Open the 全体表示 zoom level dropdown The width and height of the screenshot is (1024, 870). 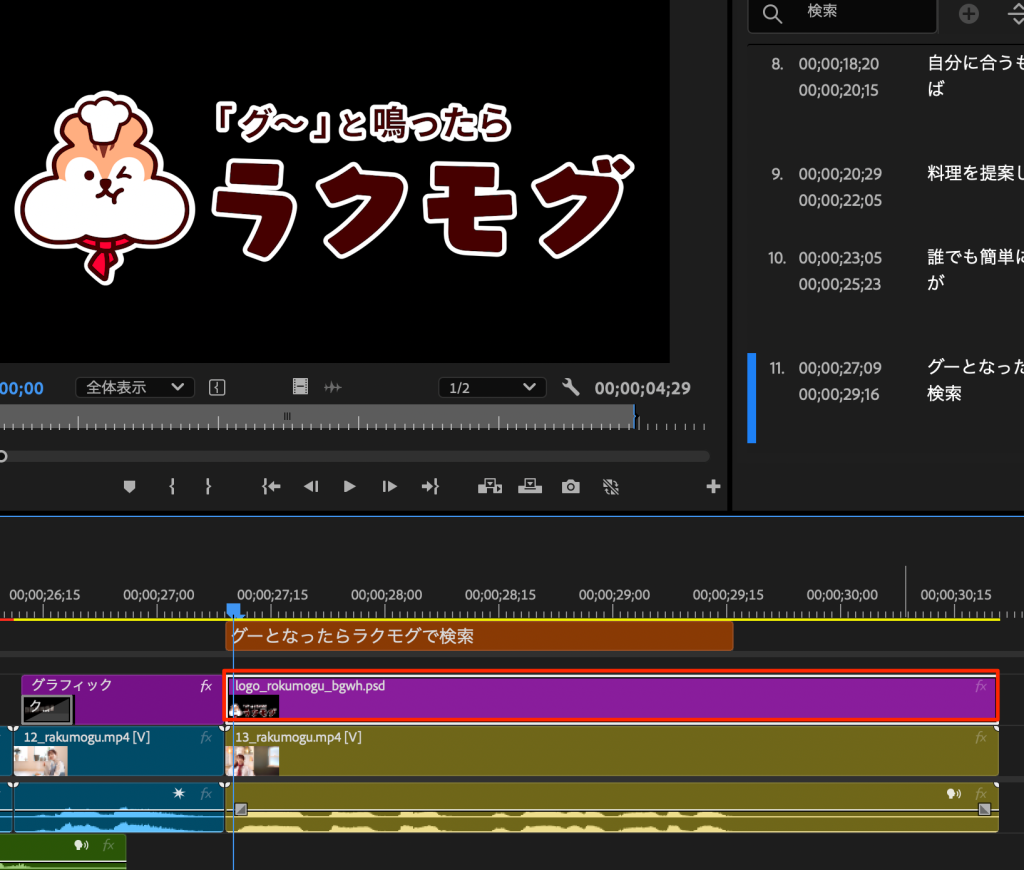click(x=135, y=387)
